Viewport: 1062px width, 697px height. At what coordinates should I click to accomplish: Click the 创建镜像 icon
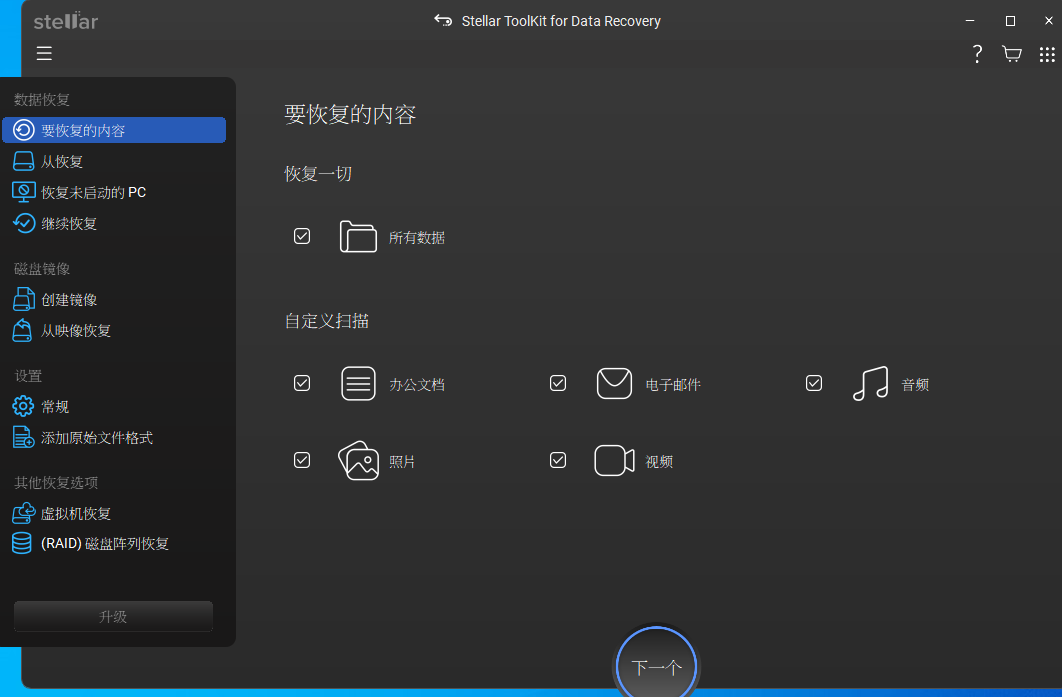[24, 299]
